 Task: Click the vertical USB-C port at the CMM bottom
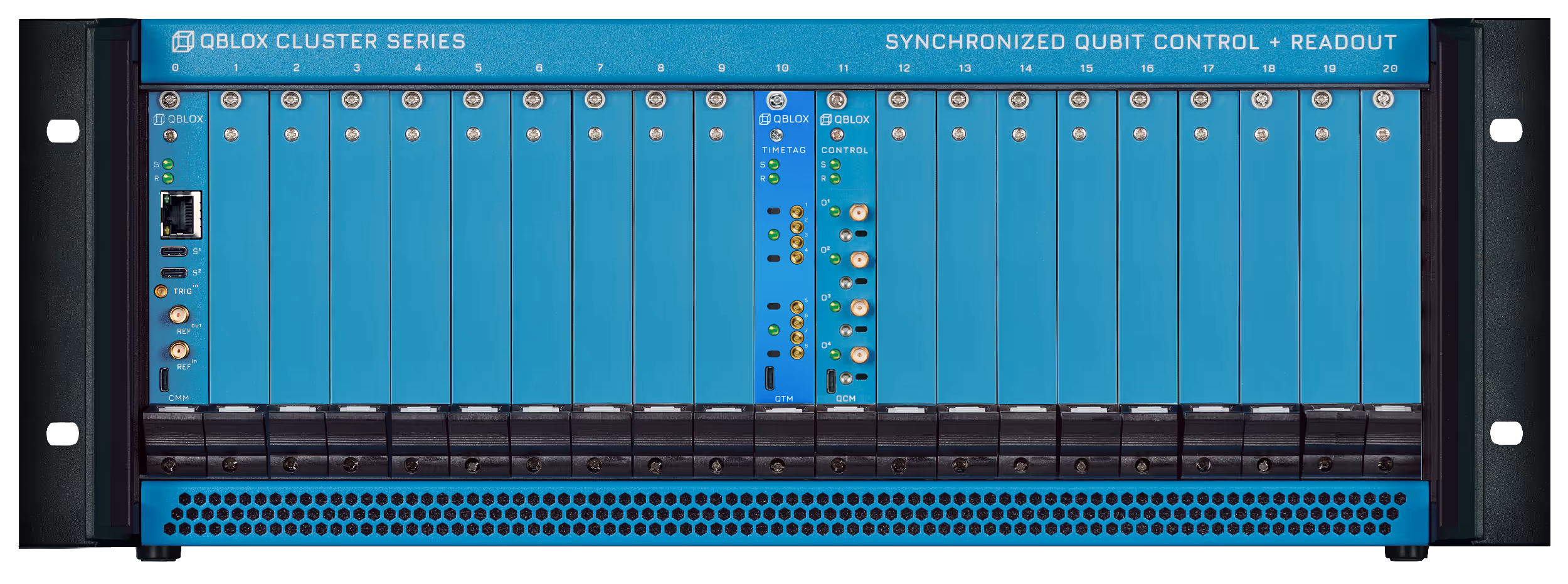tap(164, 380)
